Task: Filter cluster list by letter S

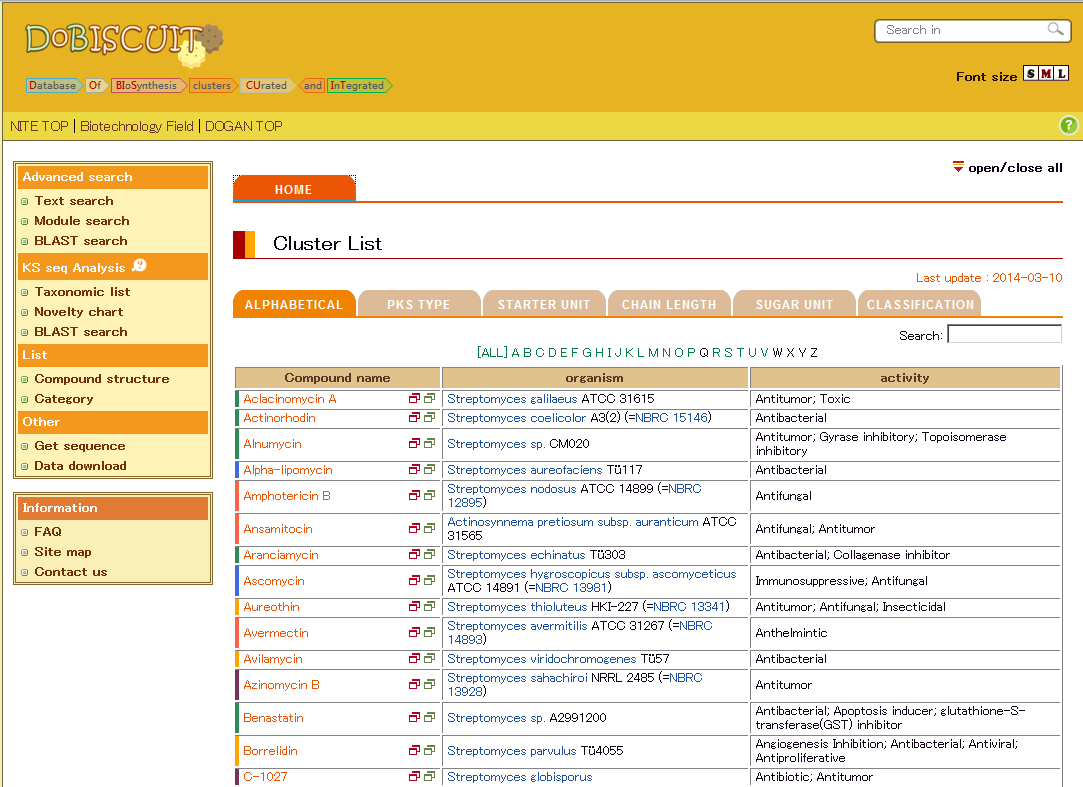Action: pos(728,352)
